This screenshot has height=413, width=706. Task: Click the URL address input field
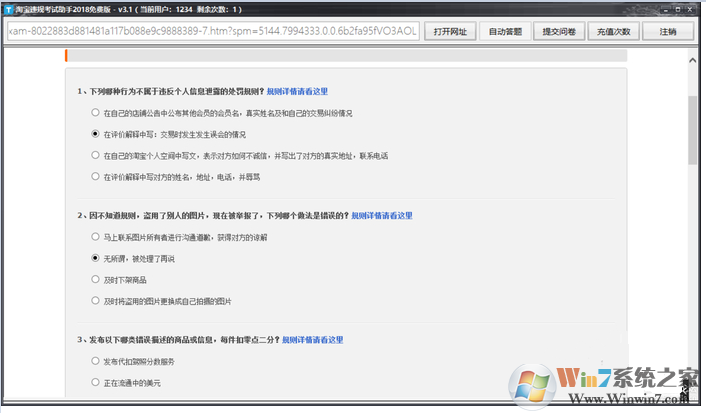coord(213,31)
